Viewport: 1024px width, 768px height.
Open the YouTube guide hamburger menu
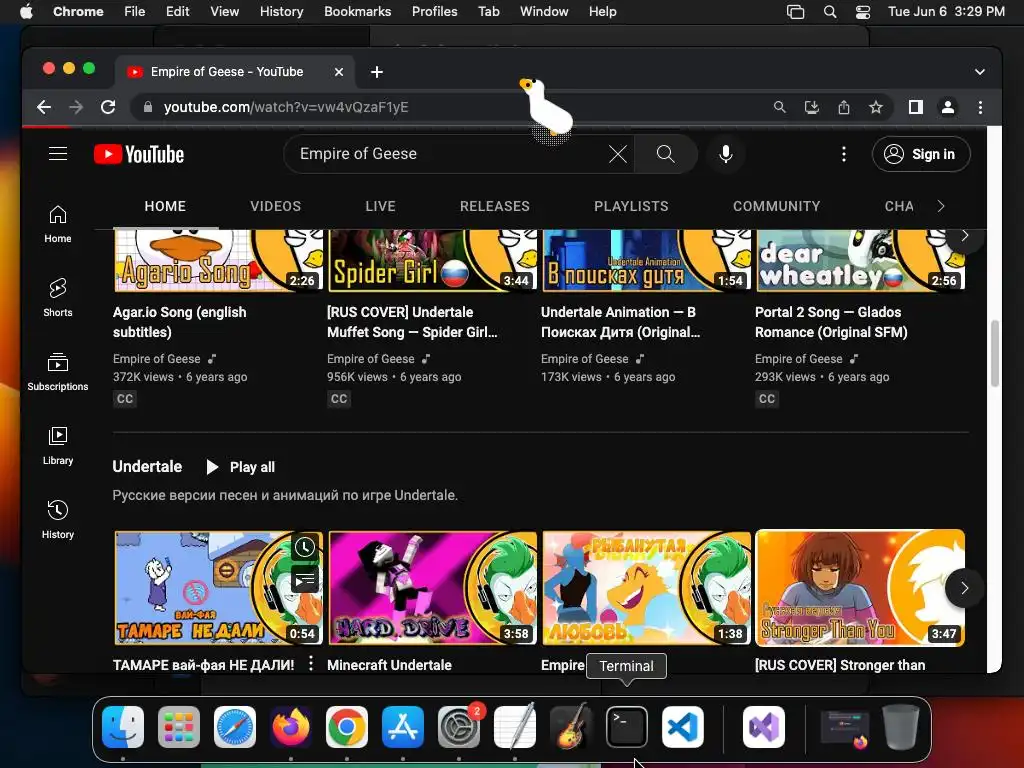pos(58,153)
